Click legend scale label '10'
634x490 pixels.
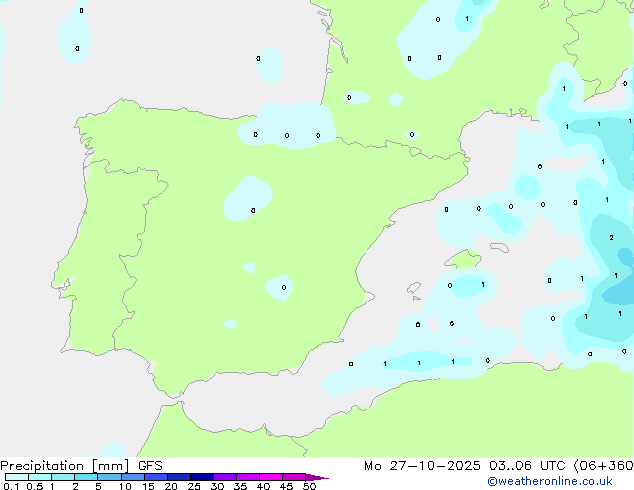point(125,486)
